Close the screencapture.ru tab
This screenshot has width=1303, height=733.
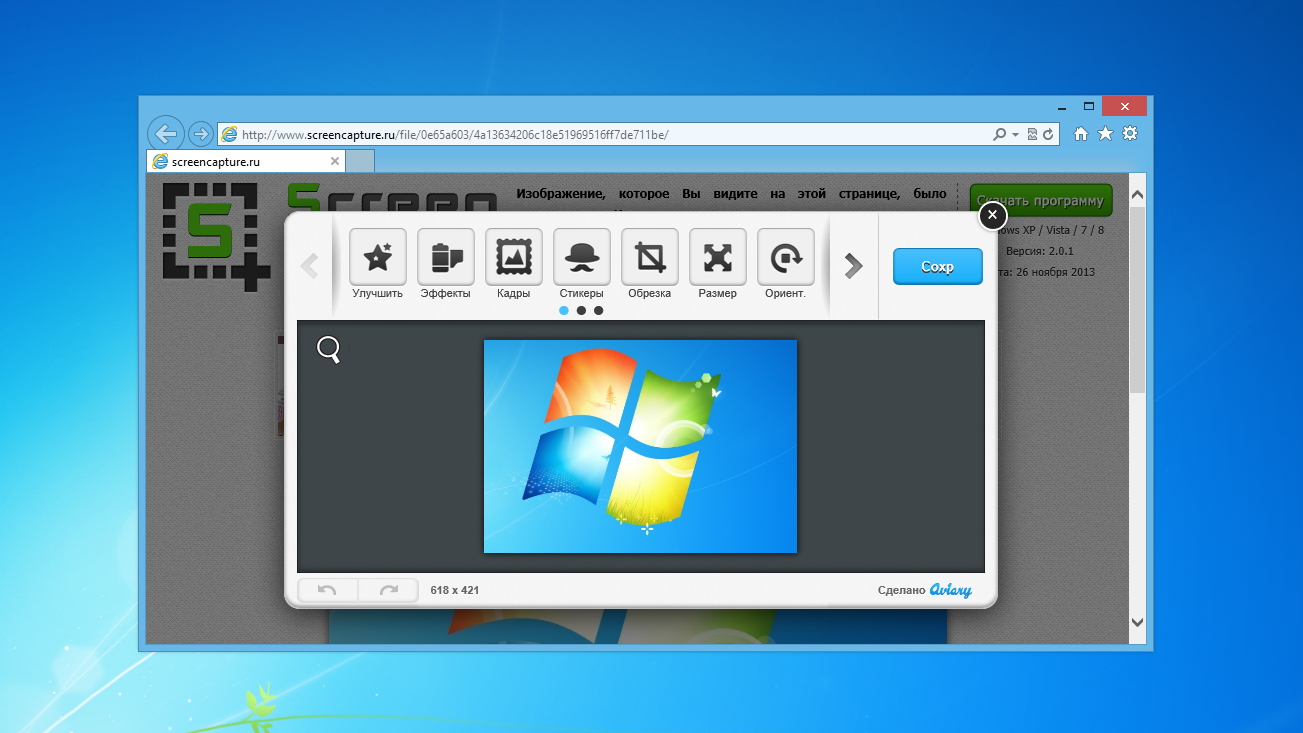335,161
